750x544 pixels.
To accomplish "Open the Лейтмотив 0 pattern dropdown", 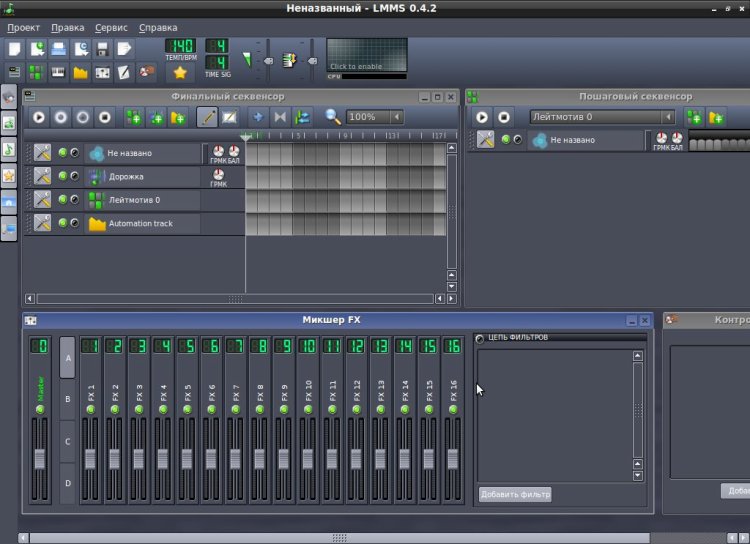I will point(668,117).
